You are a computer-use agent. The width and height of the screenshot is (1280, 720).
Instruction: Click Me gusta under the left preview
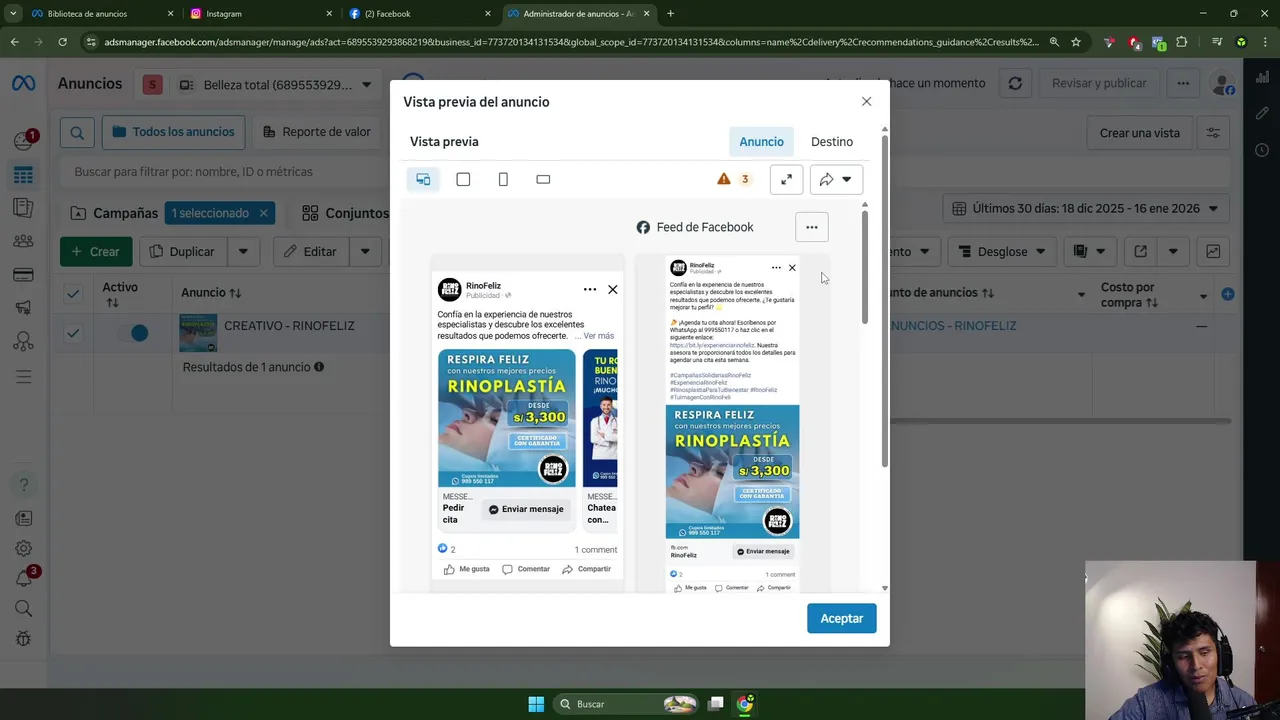click(467, 569)
